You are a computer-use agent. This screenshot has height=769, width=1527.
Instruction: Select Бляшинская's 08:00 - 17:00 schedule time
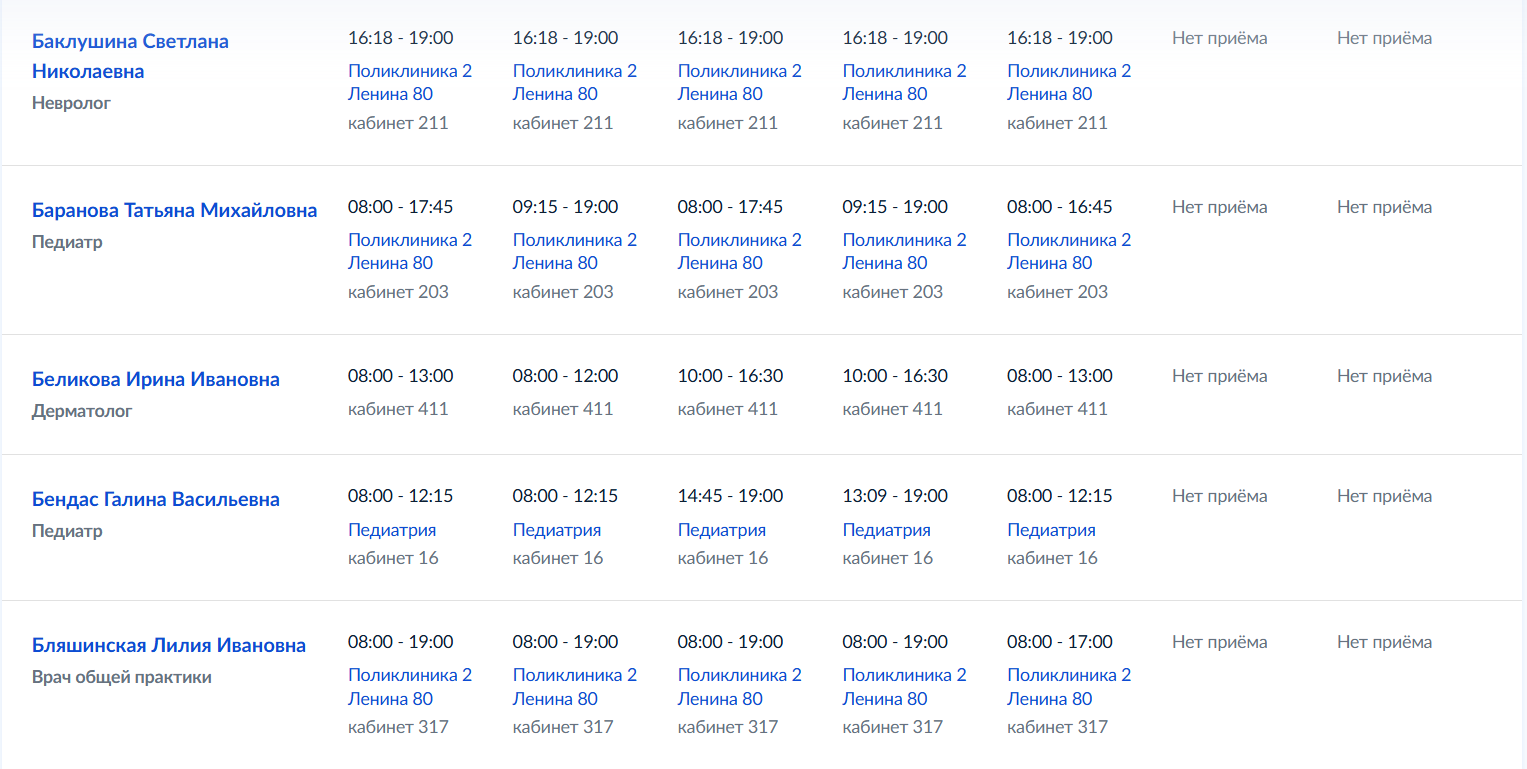(1060, 642)
